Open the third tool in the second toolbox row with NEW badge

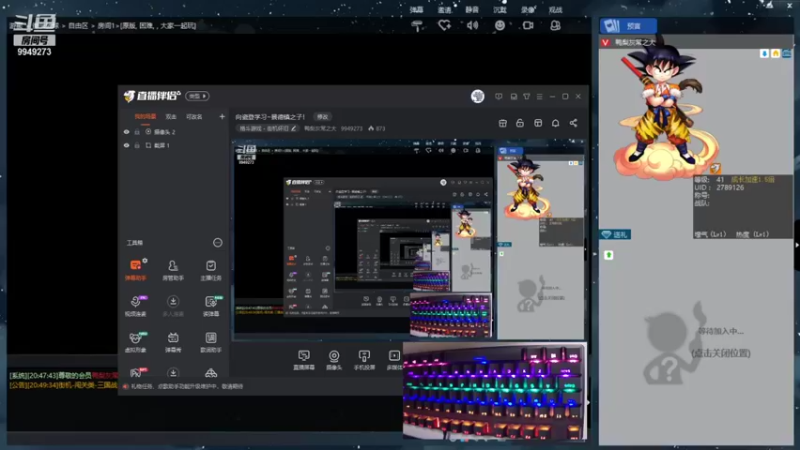211,306
